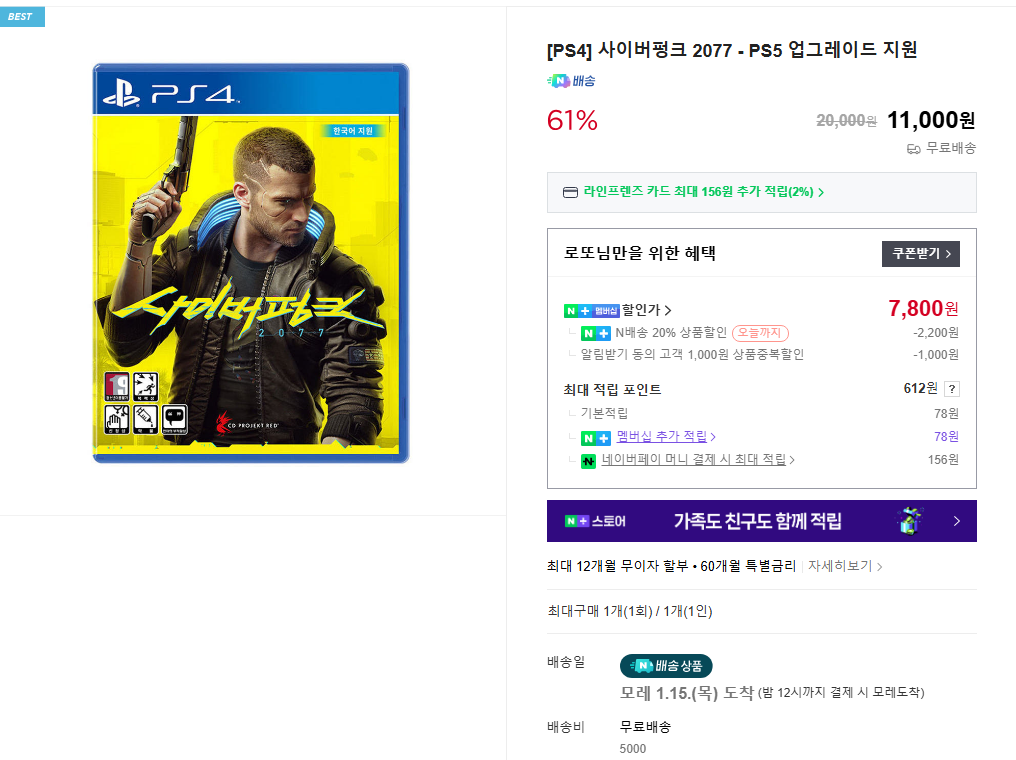
Task: Click the 오늘까지 deadline tag
Action: pyautogui.click(x=759, y=332)
